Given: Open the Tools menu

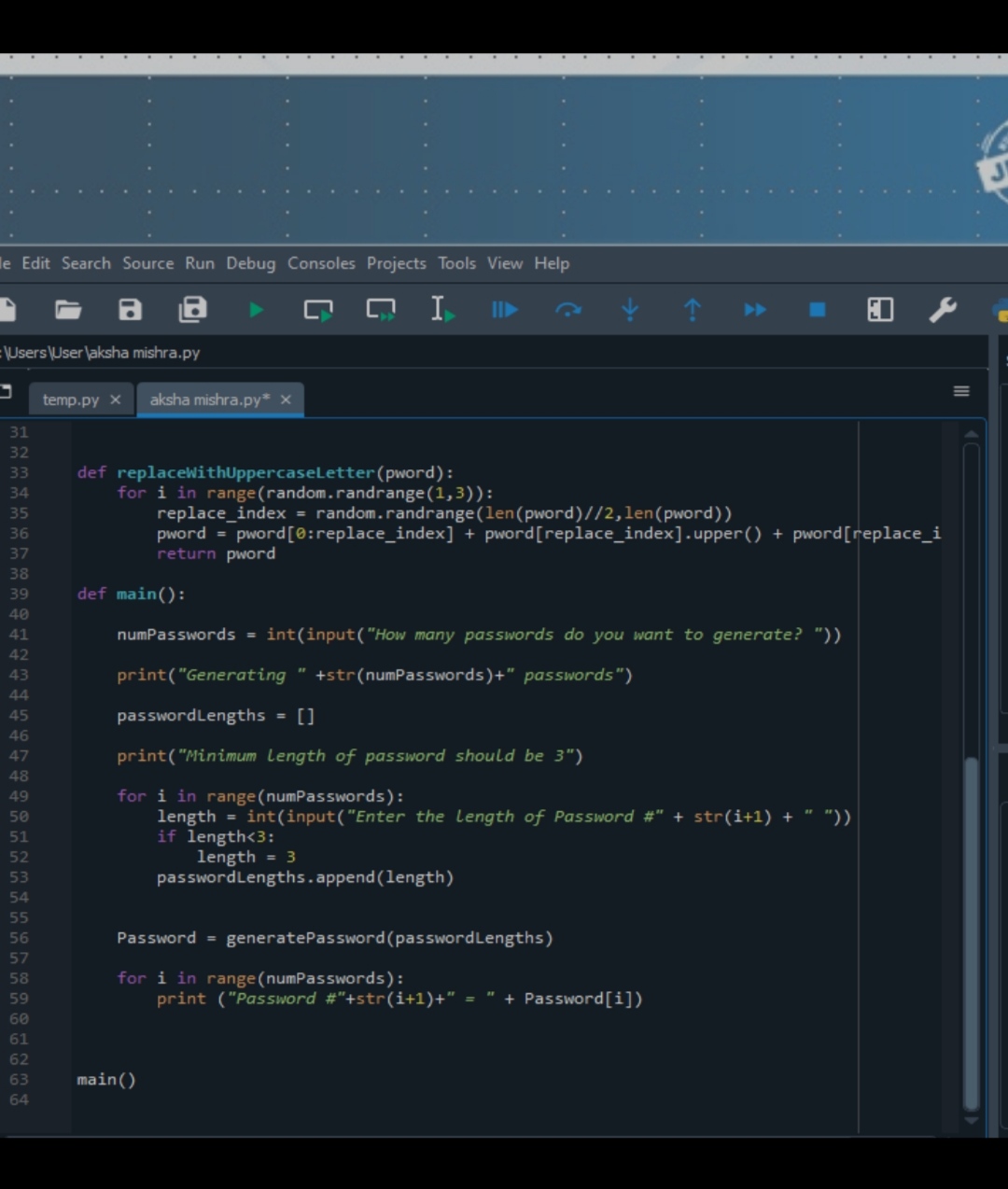Looking at the screenshot, I should point(456,263).
